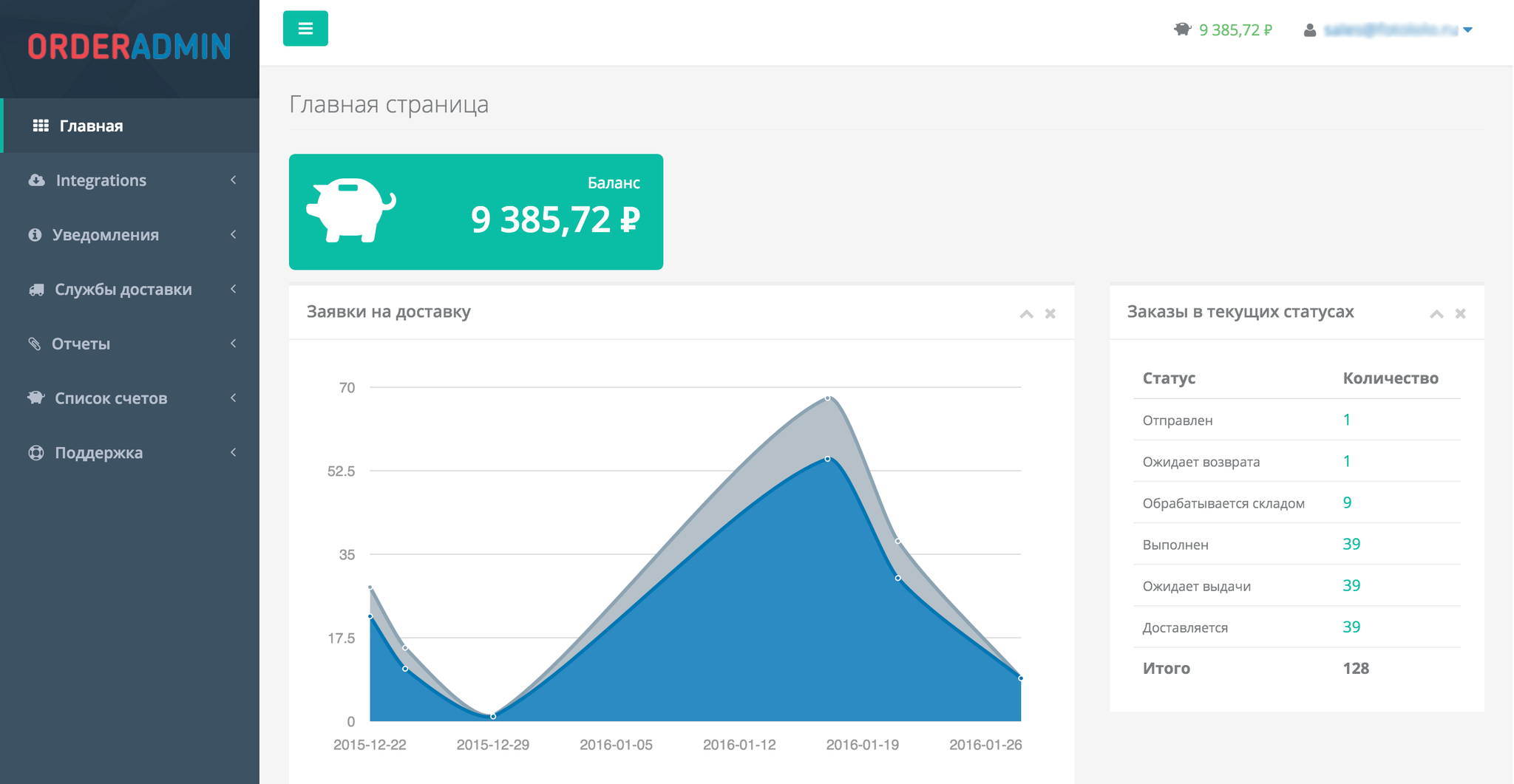The height and width of the screenshot is (784, 1514).
Task: Expand the Службы доставки chevron
Action: coord(234,289)
